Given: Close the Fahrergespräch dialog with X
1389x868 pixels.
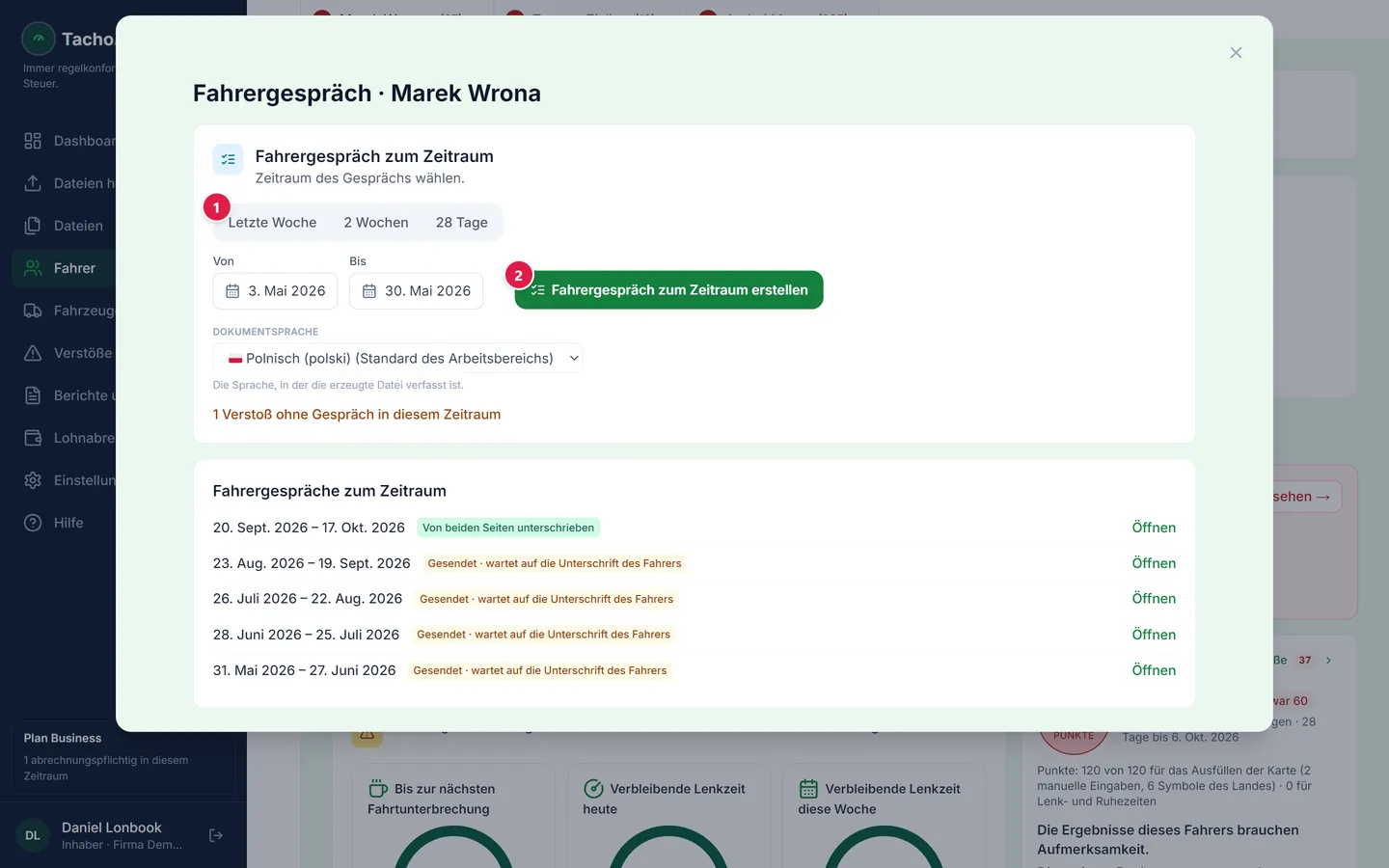Looking at the screenshot, I should 1236,53.
